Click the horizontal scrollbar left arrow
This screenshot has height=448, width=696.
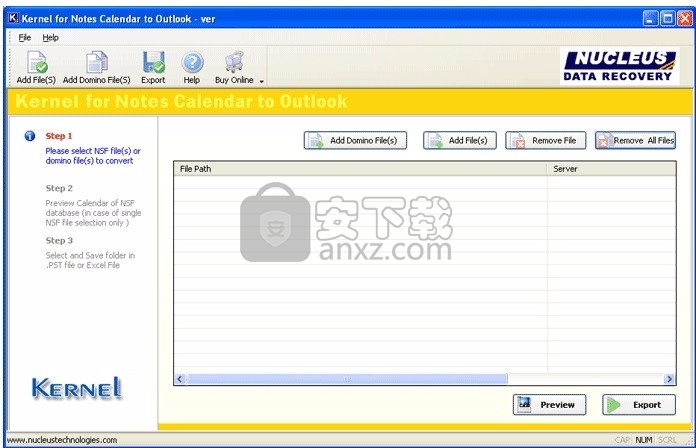coord(180,379)
